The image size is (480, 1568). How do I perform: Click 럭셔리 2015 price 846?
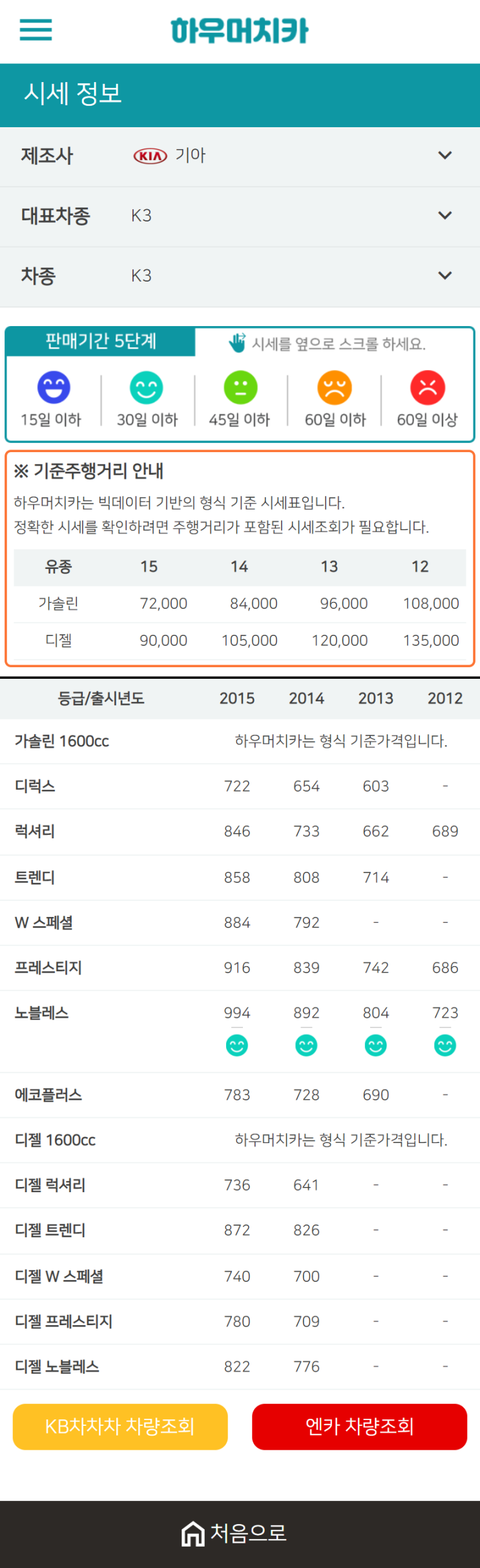pyautogui.click(x=237, y=832)
